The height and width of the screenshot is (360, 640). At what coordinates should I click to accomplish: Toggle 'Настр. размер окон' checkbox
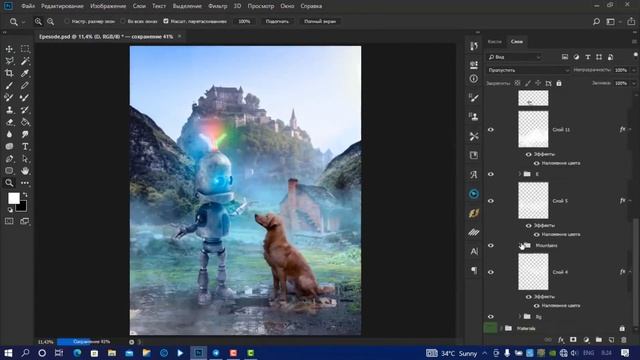tap(67, 21)
